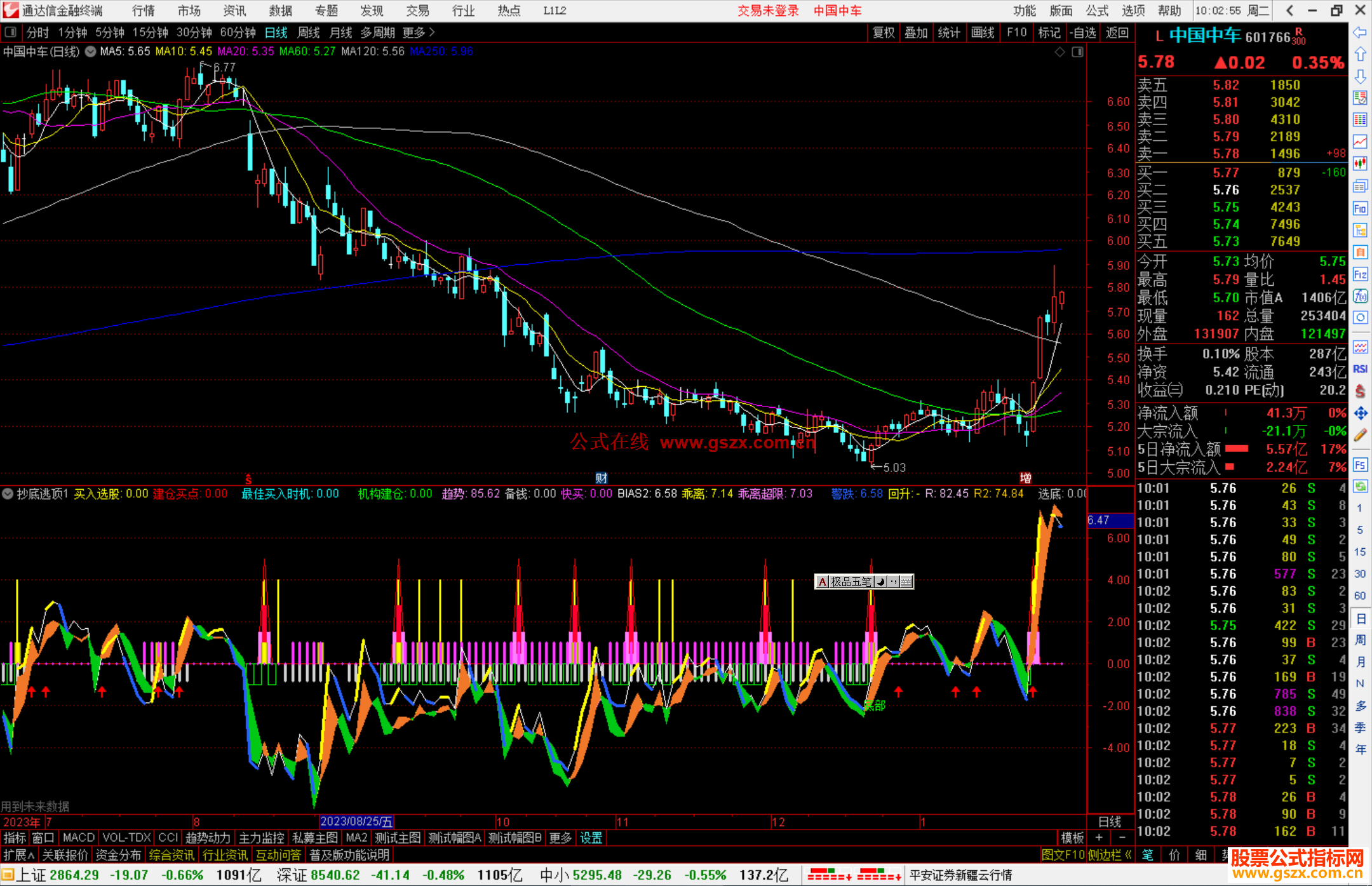The image size is (1372, 886).
Task: Click the RSI indicator sidebar icon
Action: [1360, 369]
